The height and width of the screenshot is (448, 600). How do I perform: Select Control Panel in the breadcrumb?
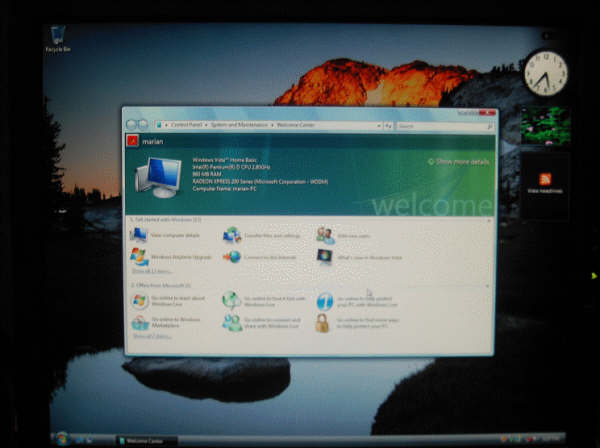[x=186, y=125]
